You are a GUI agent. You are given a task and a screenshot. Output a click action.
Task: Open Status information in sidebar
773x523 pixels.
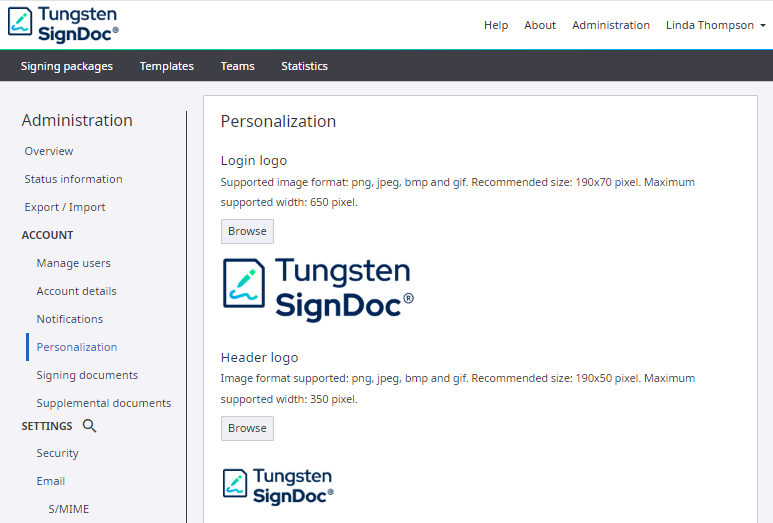tap(73, 179)
